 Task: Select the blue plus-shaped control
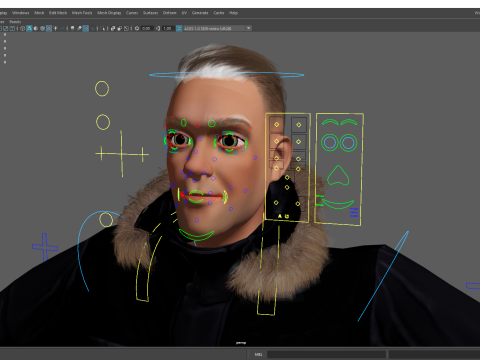click(45, 247)
